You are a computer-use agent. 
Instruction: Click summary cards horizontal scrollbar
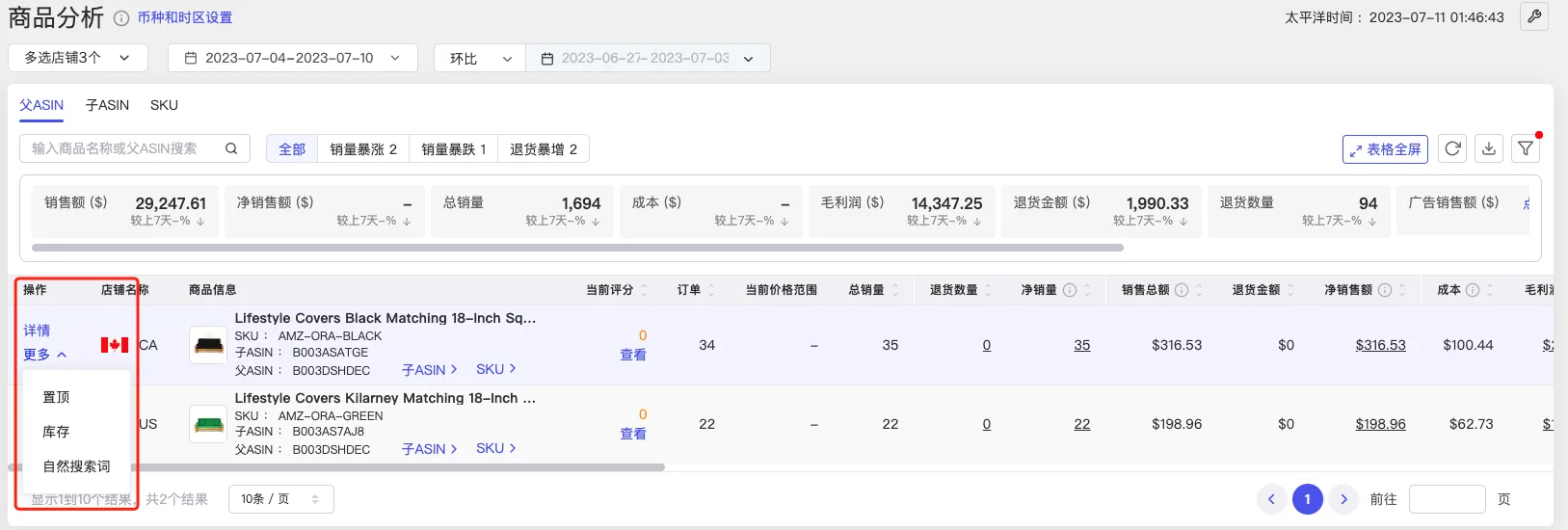click(577, 248)
